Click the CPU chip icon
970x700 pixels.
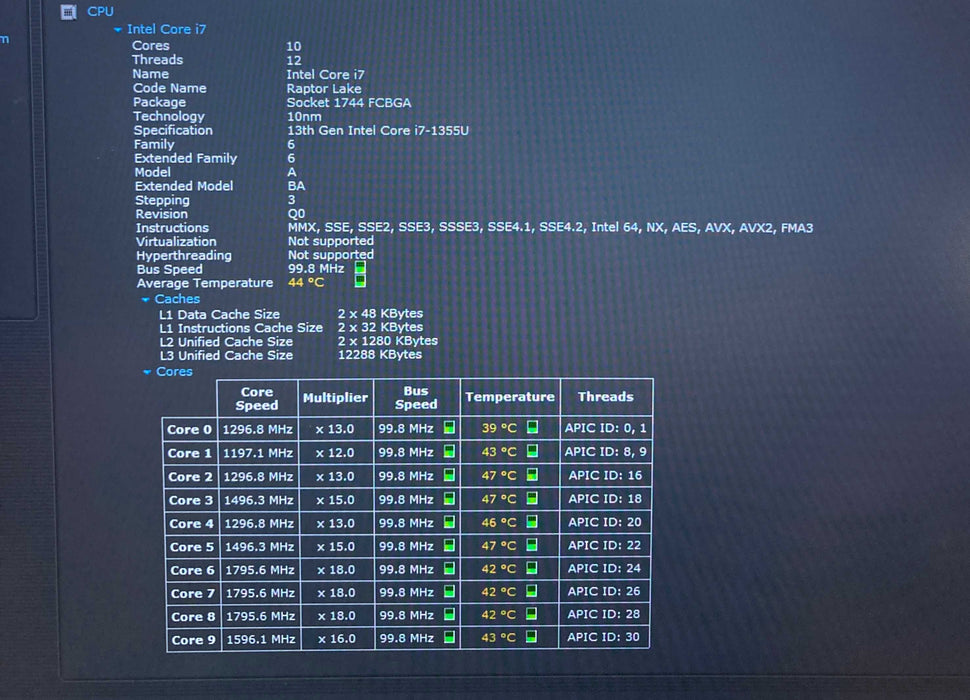tap(69, 12)
